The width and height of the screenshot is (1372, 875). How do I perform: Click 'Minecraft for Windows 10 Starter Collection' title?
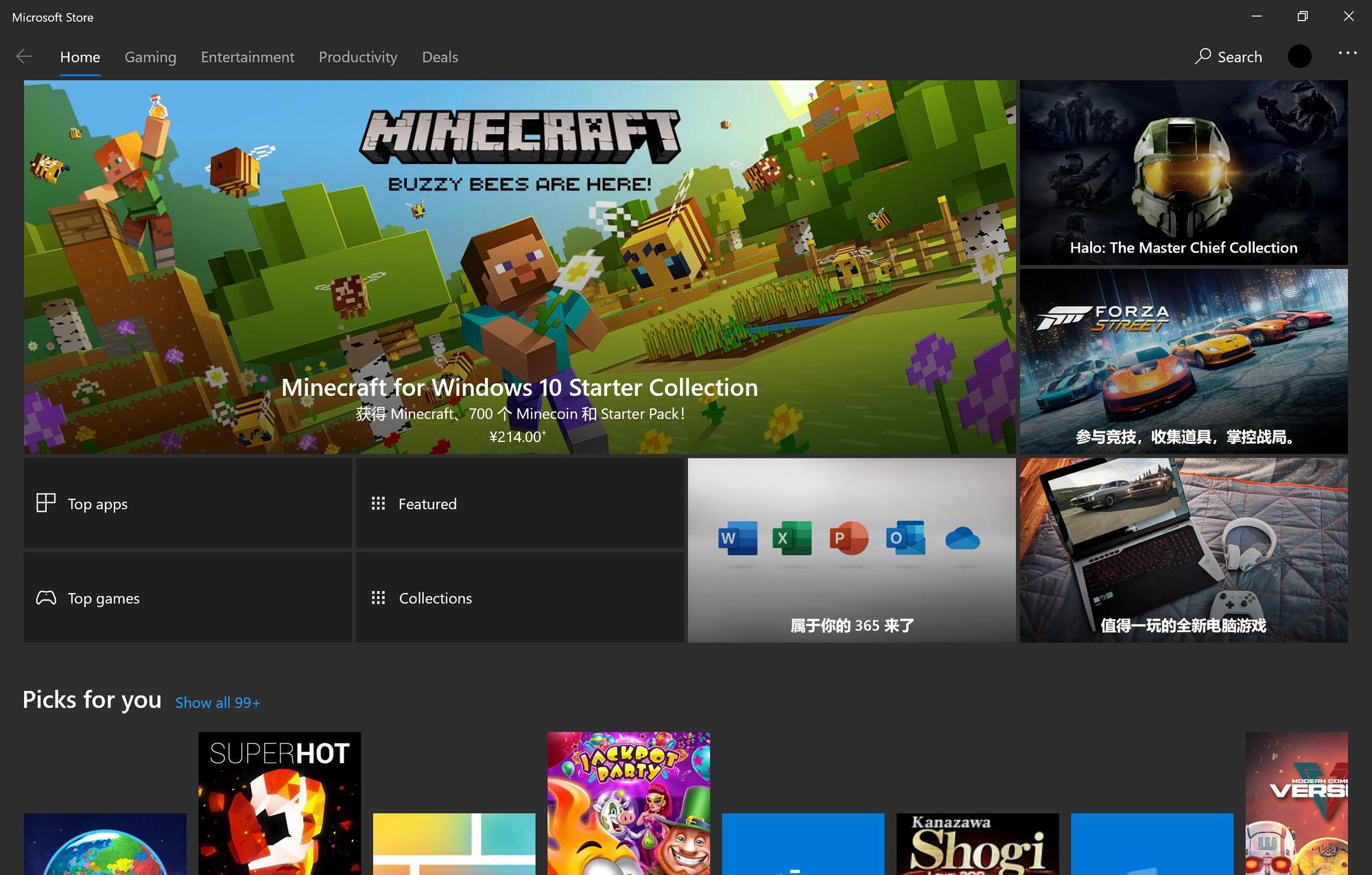point(519,387)
